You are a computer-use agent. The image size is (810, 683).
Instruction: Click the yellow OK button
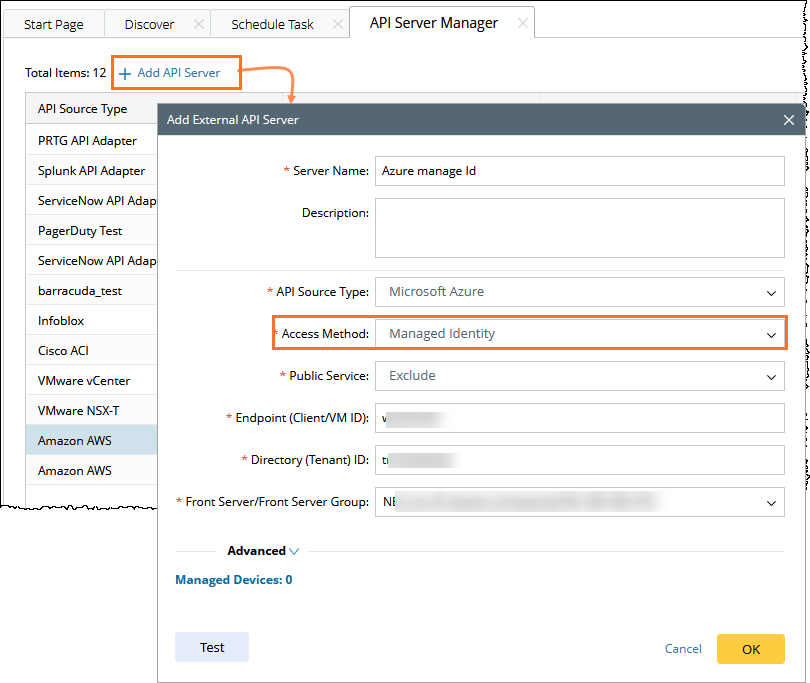[750, 649]
